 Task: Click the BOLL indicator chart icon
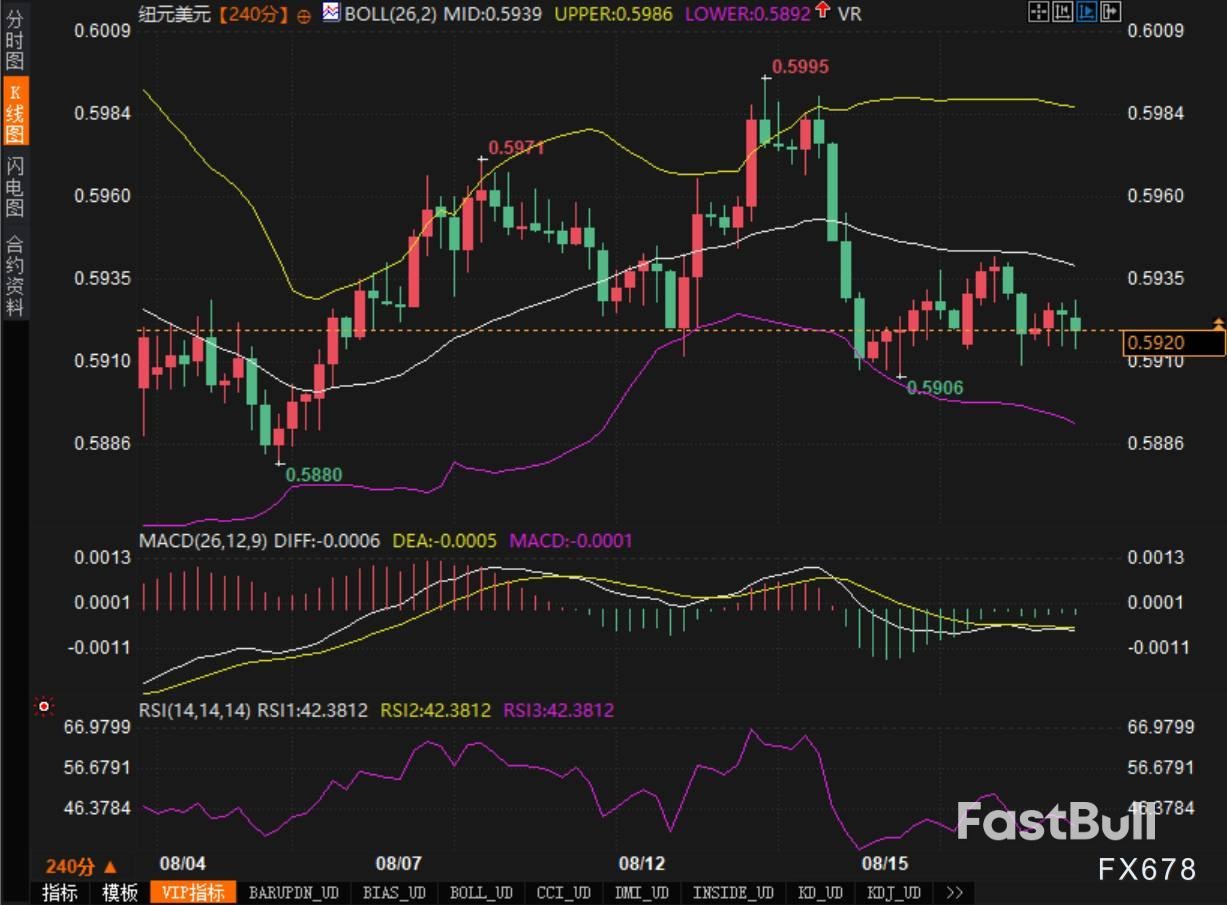point(330,14)
